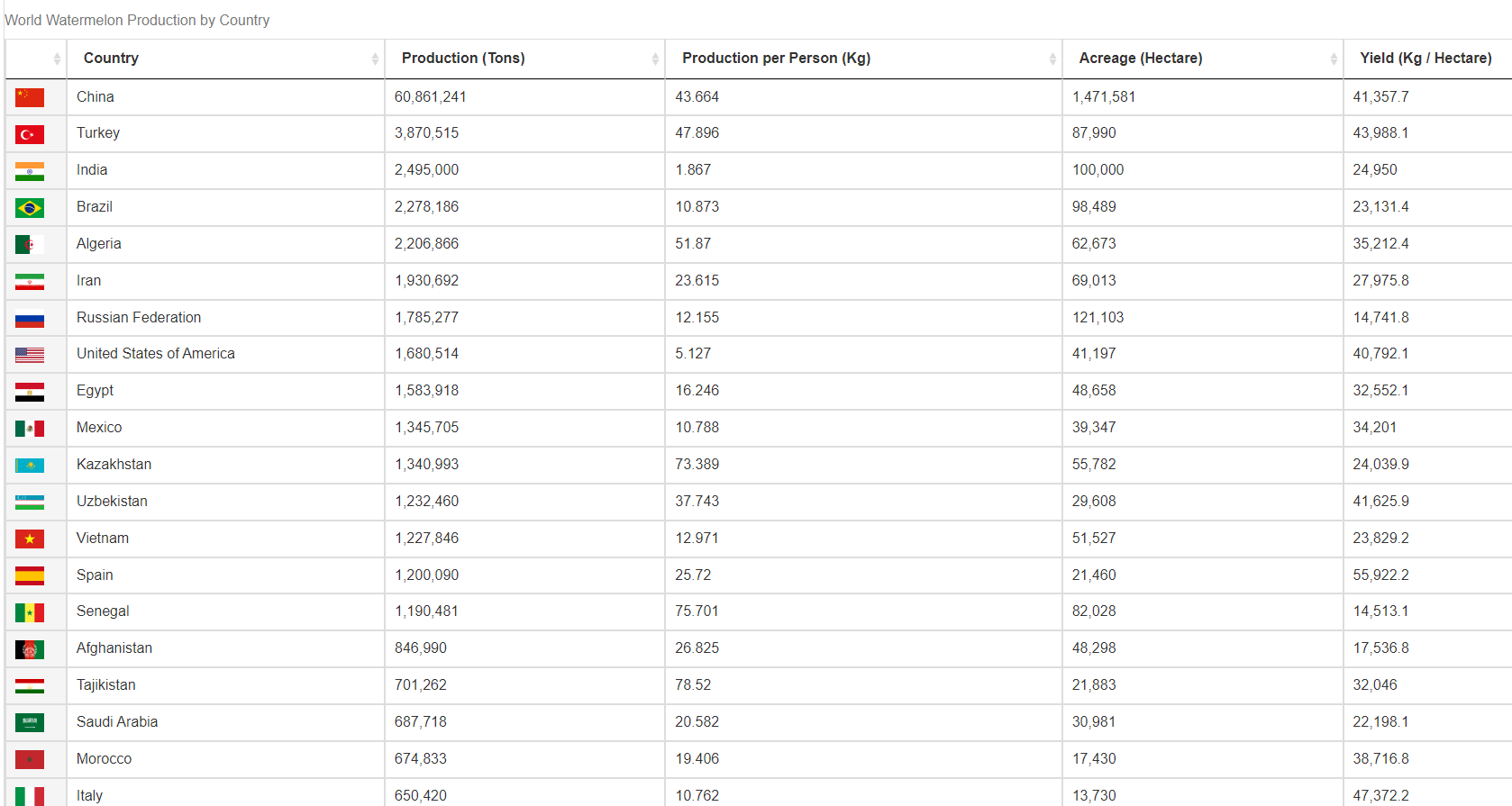Click the China flag icon
1512x806 pixels.
point(30,97)
